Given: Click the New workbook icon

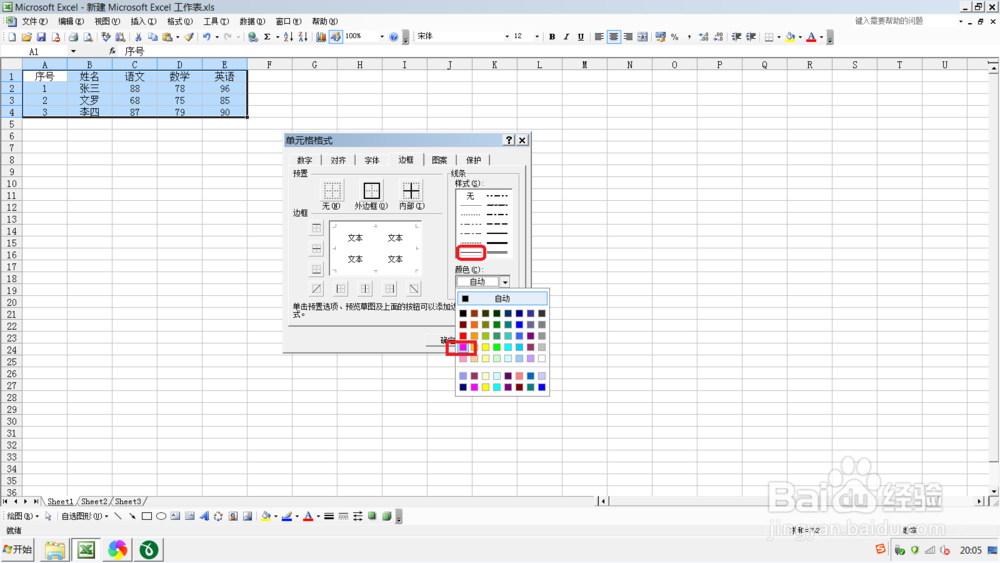Looking at the screenshot, I should point(11,37).
